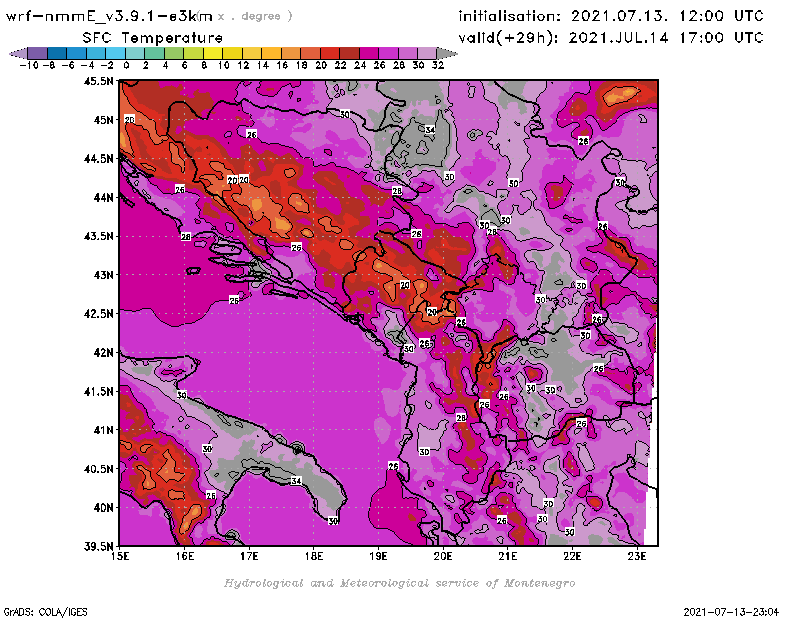Viewport: 800px width, 618px height.
Task: Click the '16E' longitude axis label
Action: 185,556
